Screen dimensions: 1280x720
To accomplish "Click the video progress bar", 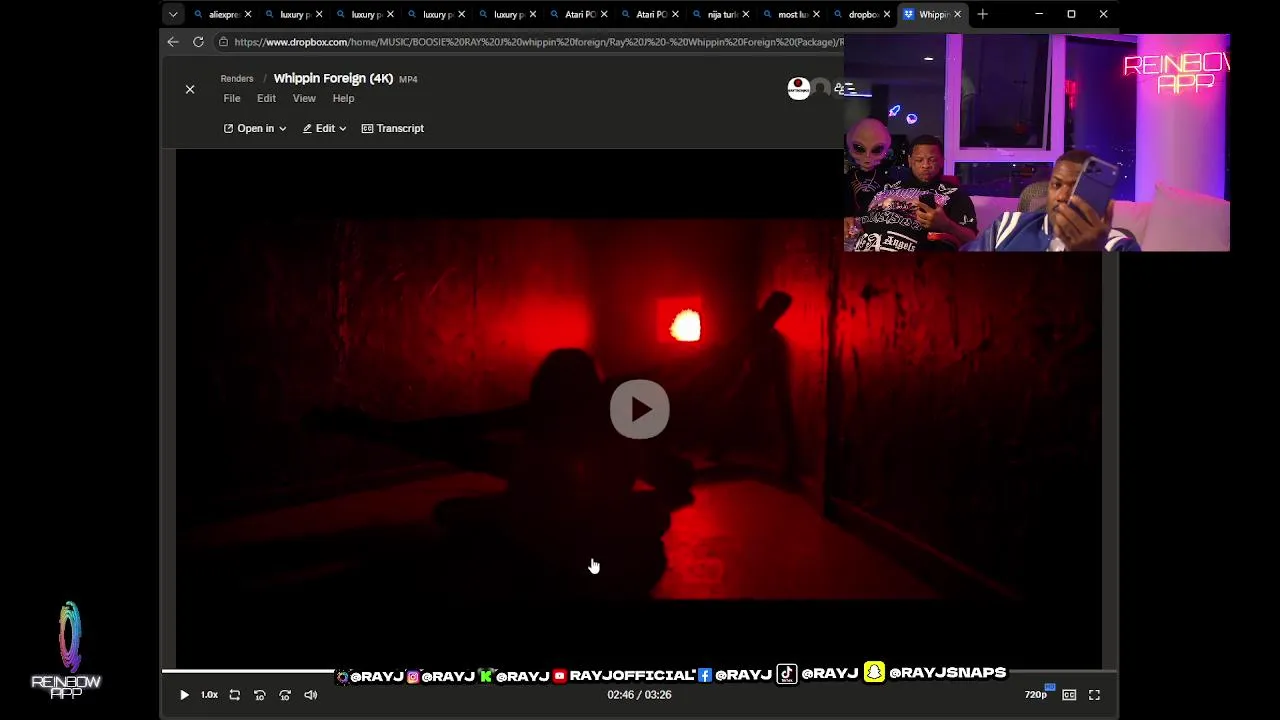I will tap(639, 671).
